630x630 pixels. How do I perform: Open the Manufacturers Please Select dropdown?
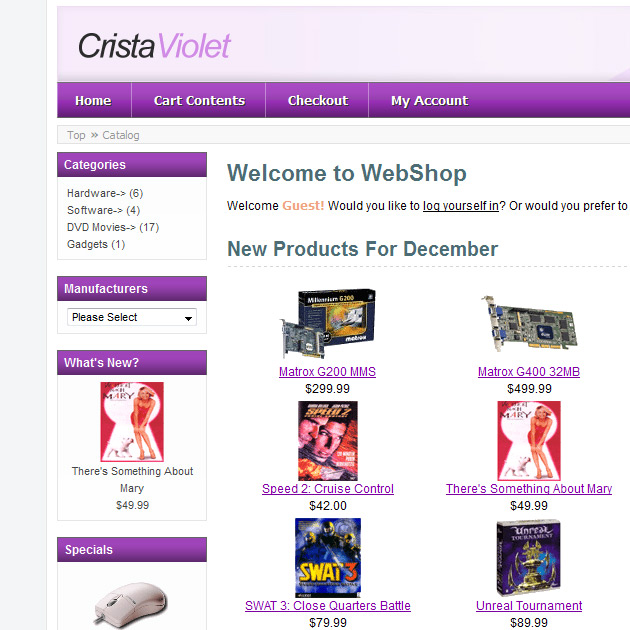pos(132,317)
